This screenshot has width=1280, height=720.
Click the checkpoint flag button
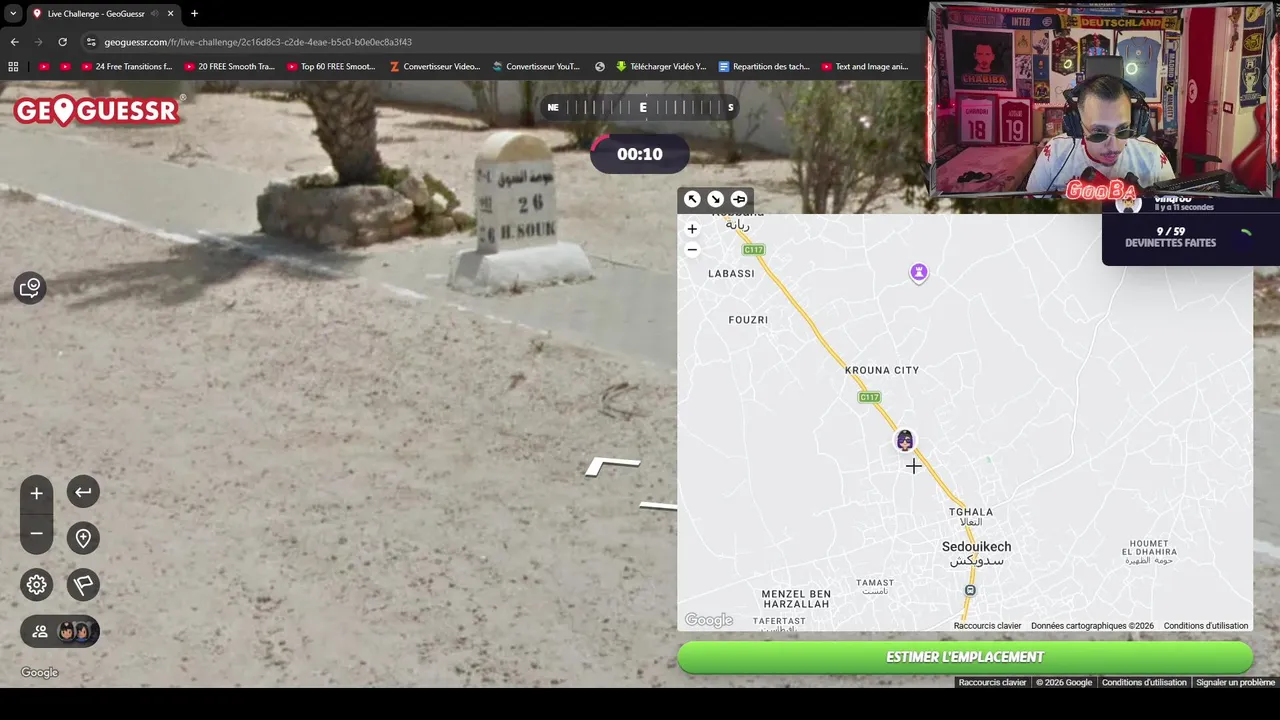[83, 585]
